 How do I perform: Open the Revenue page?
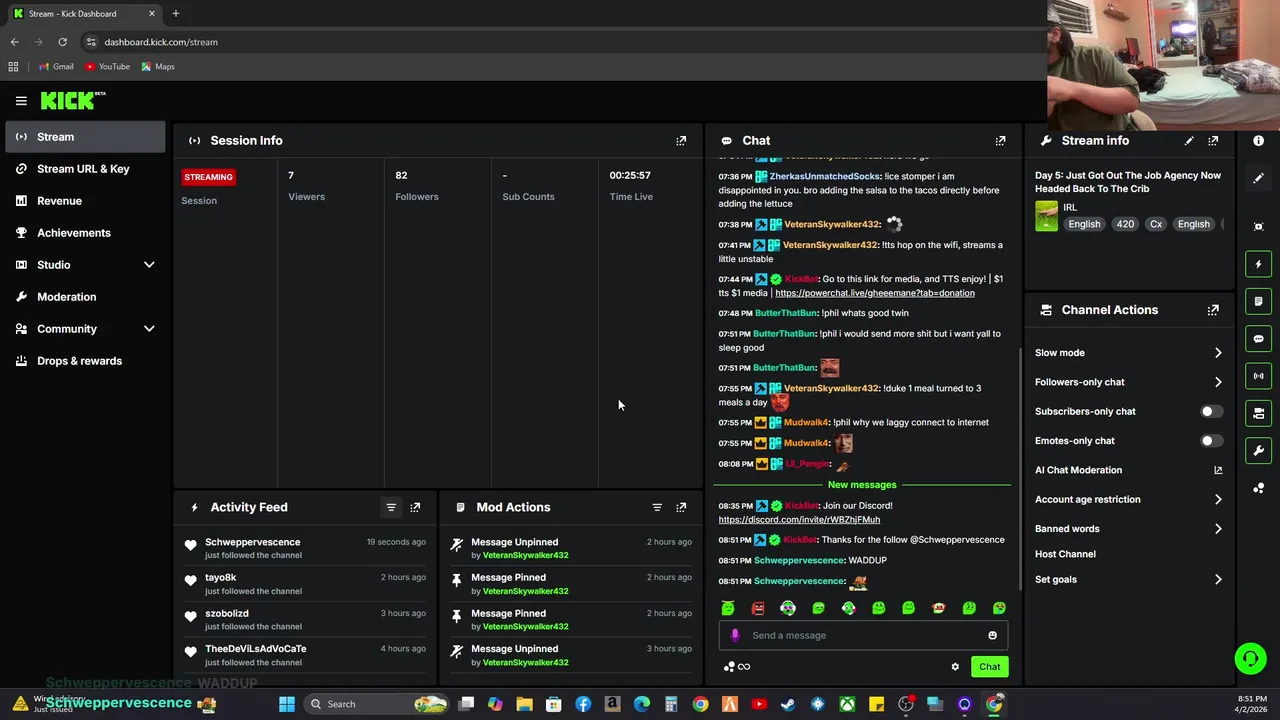pyautogui.click(x=85, y=201)
